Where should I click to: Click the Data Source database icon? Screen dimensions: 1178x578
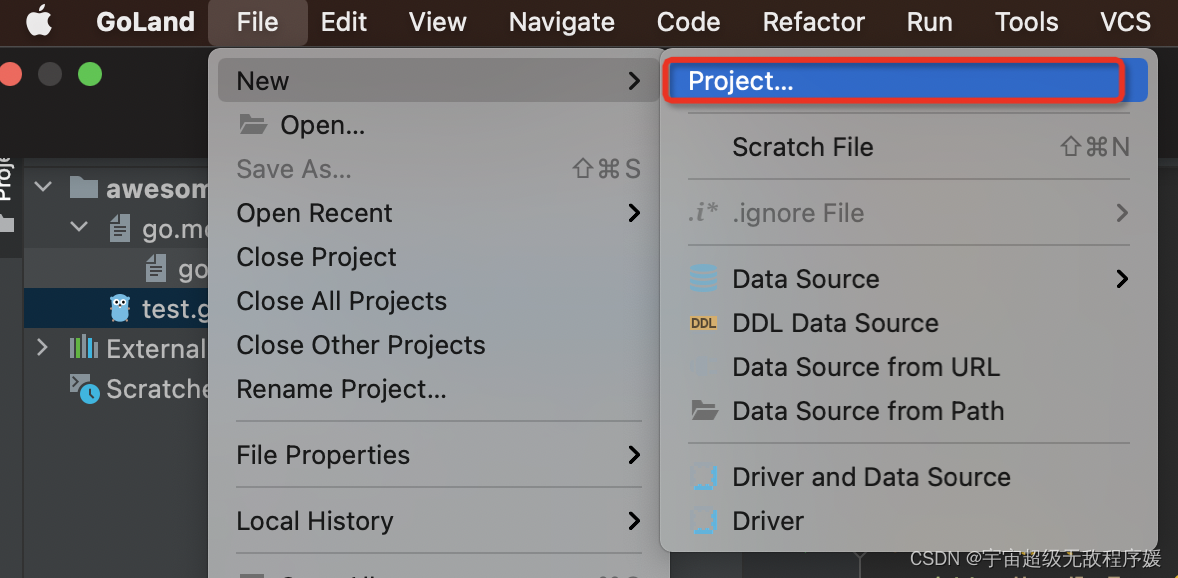coord(704,279)
